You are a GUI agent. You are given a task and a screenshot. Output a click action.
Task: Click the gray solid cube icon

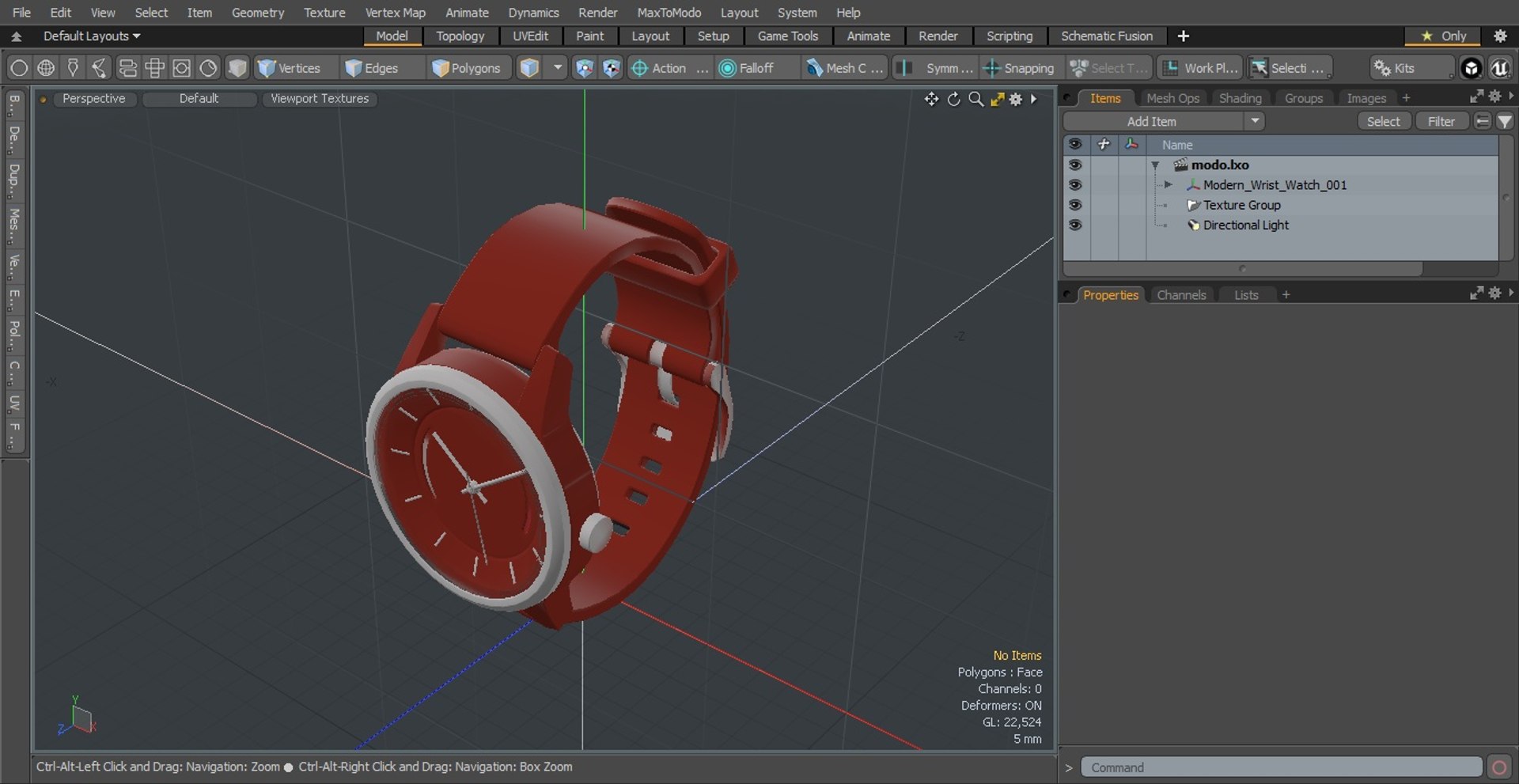(x=237, y=68)
